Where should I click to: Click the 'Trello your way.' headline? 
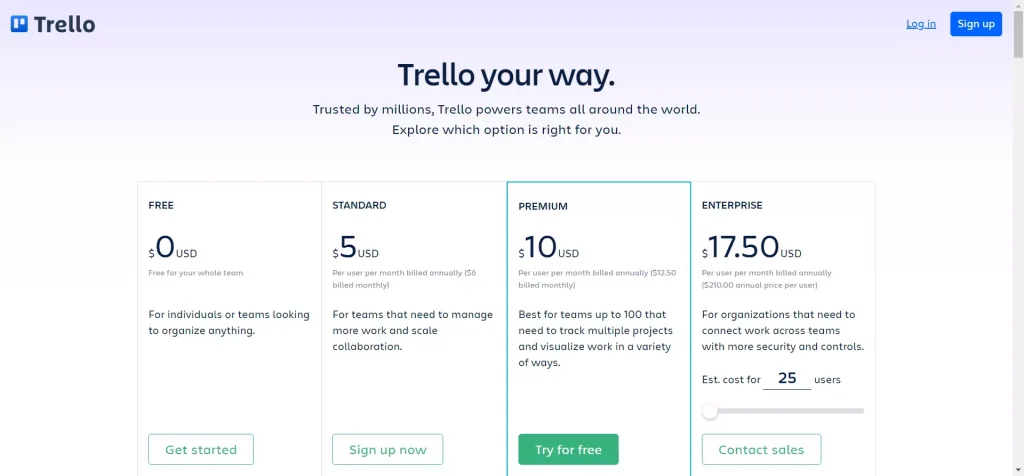[506, 75]
